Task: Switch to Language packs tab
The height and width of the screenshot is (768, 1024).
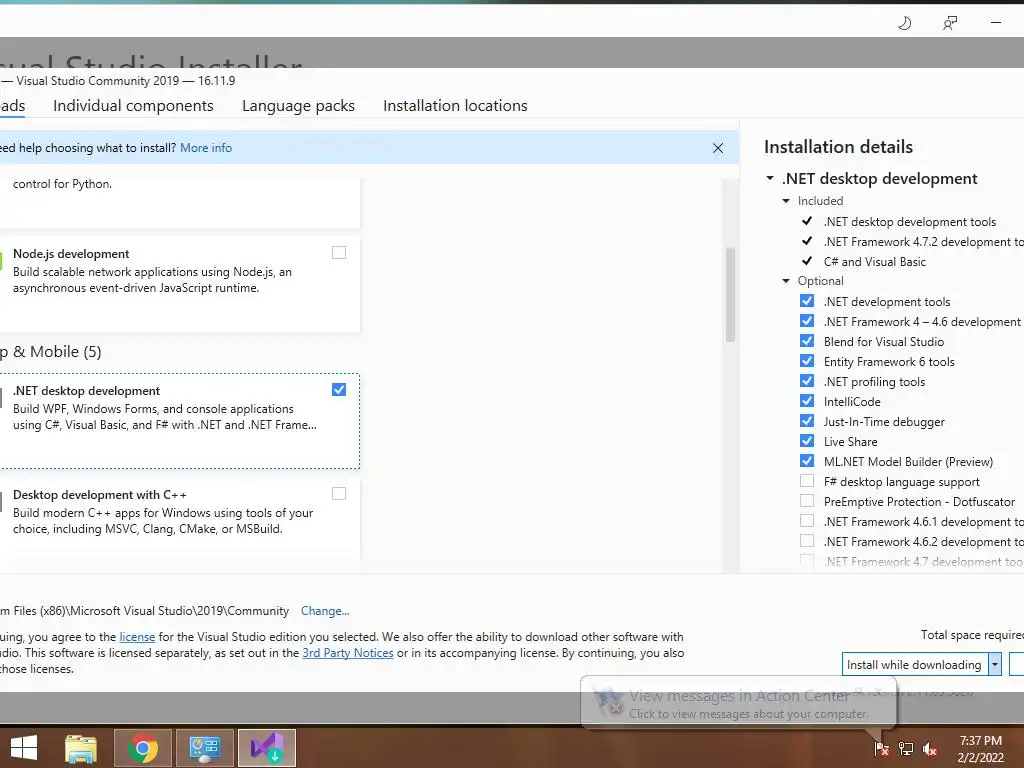Action: (x=298, y=106)
